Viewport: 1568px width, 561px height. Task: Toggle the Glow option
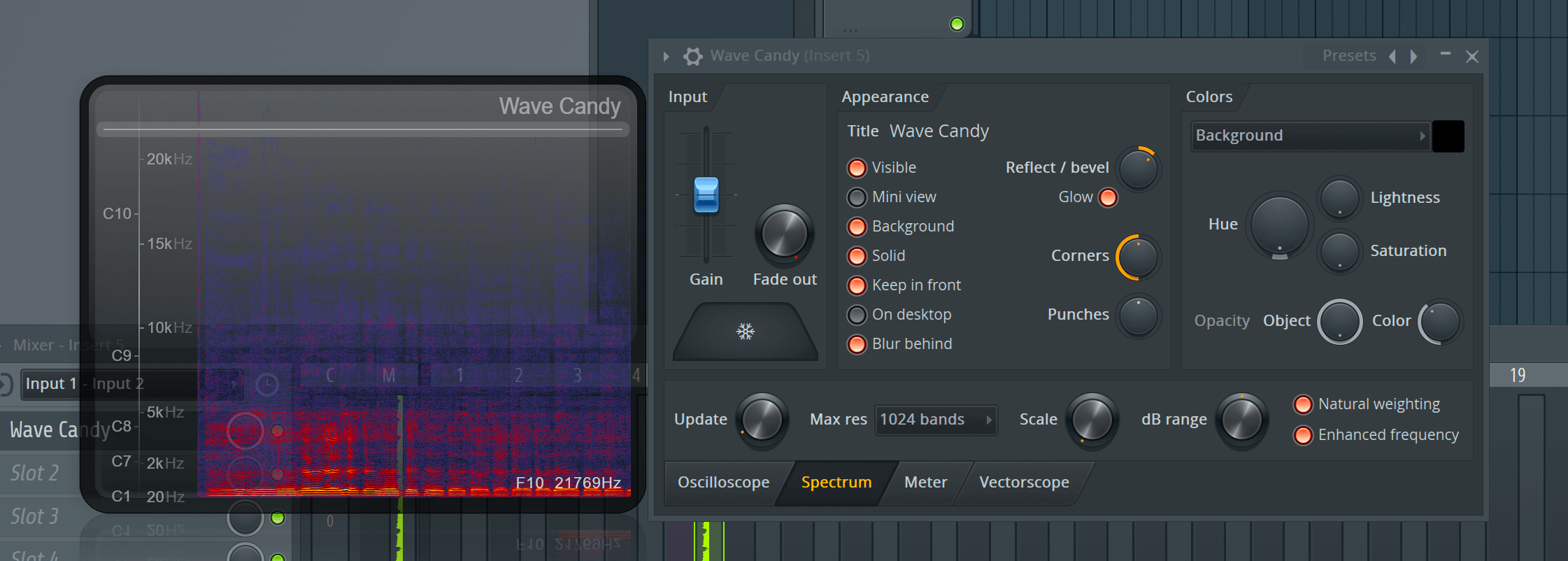[1108, 197]
